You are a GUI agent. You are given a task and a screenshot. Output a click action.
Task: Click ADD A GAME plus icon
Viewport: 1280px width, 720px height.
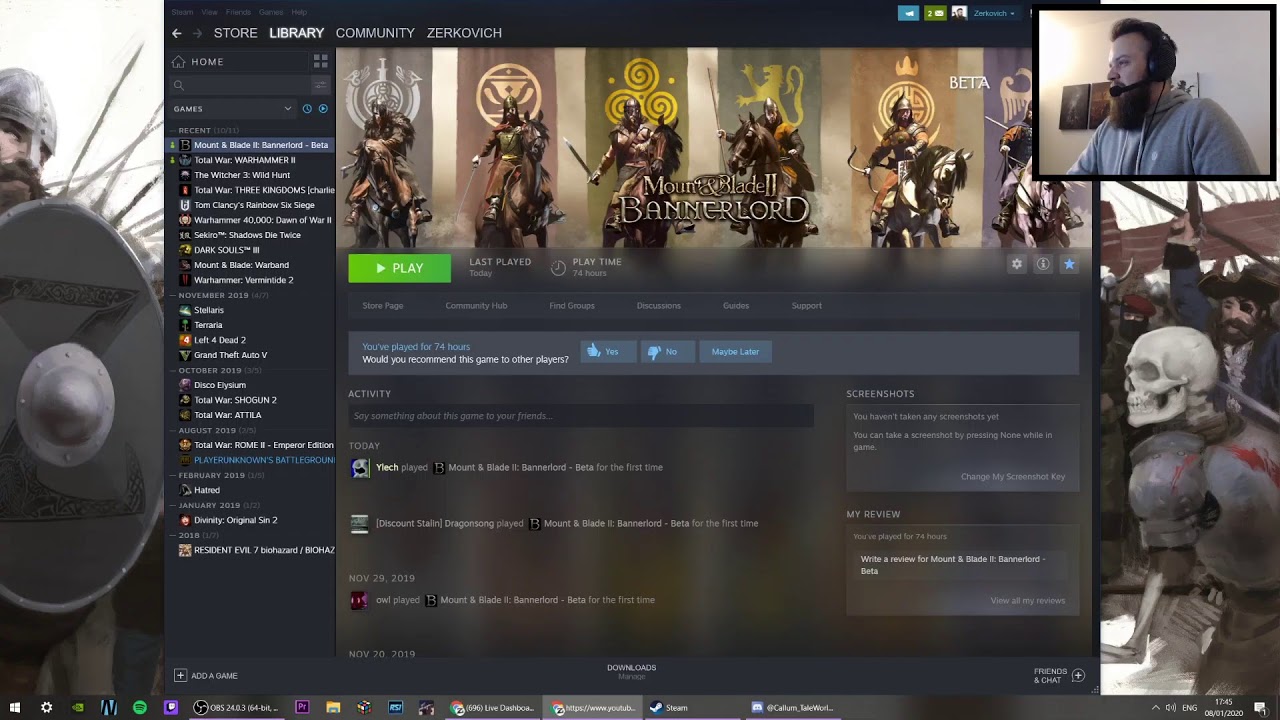point(181,675)
